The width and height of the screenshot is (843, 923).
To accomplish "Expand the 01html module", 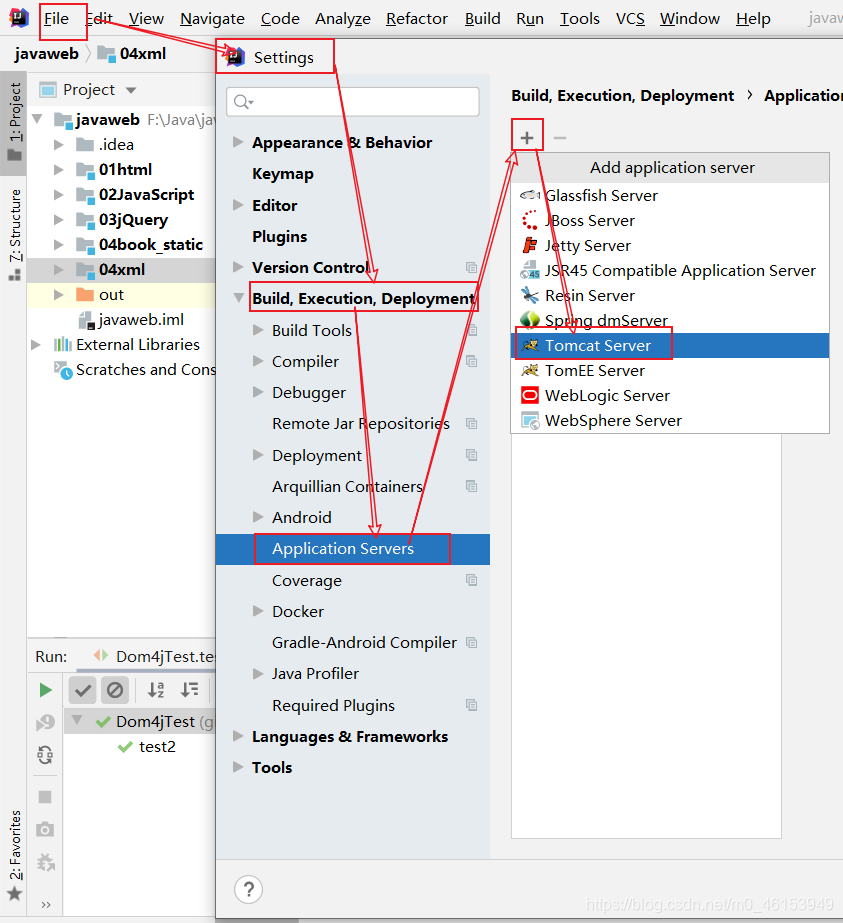I will pyautogui.click(x=58, y=170).
